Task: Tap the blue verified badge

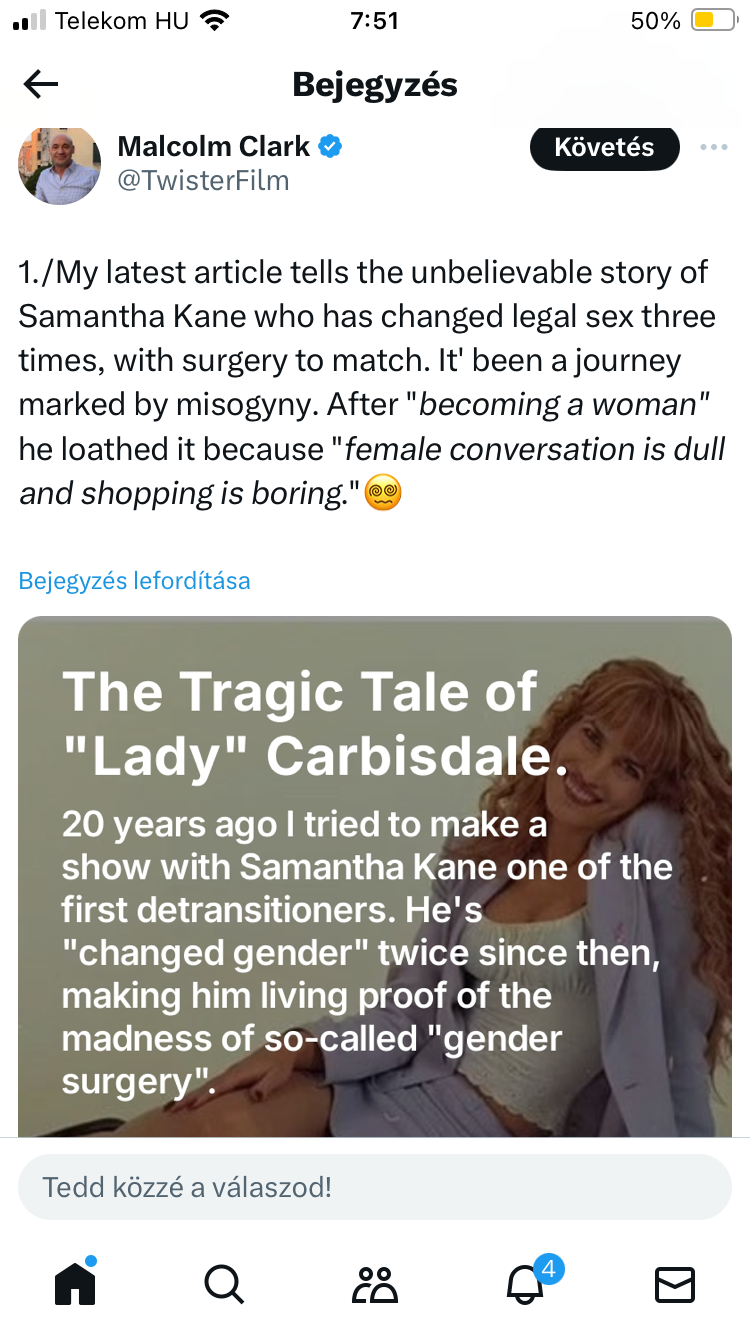Action: click(330, 147)
